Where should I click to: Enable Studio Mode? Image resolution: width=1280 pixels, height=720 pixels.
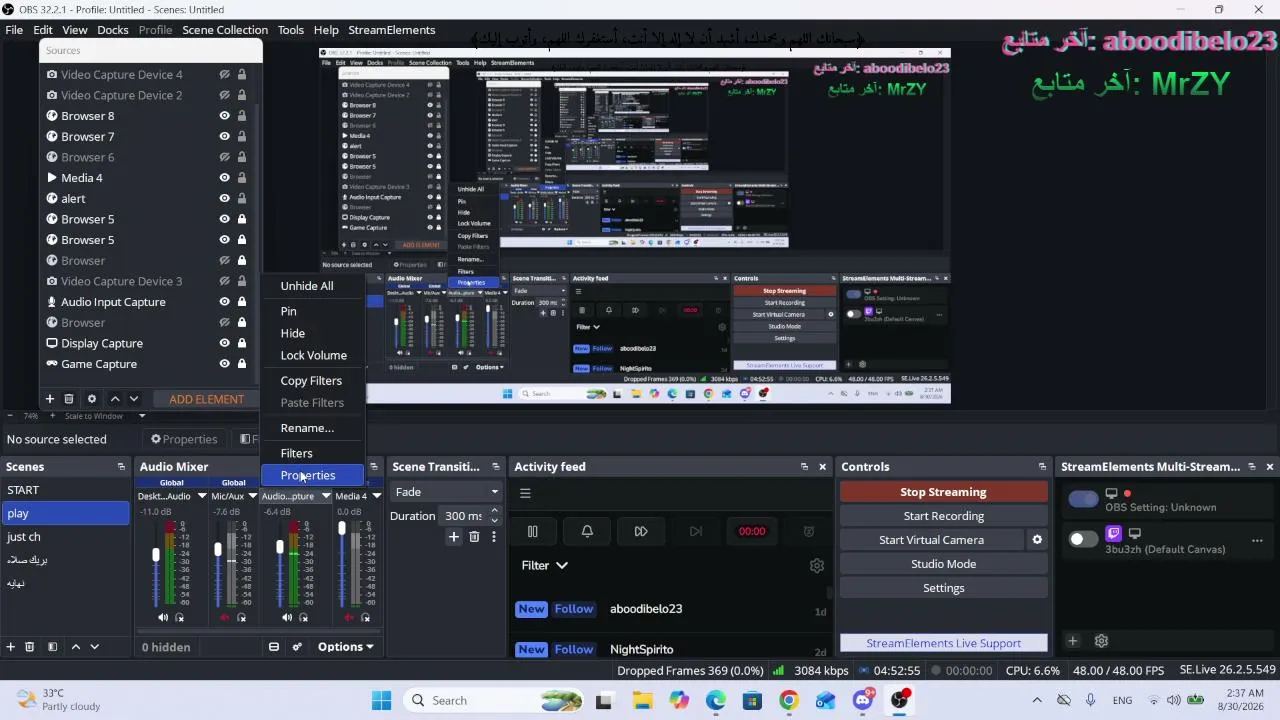click(943, 564)
